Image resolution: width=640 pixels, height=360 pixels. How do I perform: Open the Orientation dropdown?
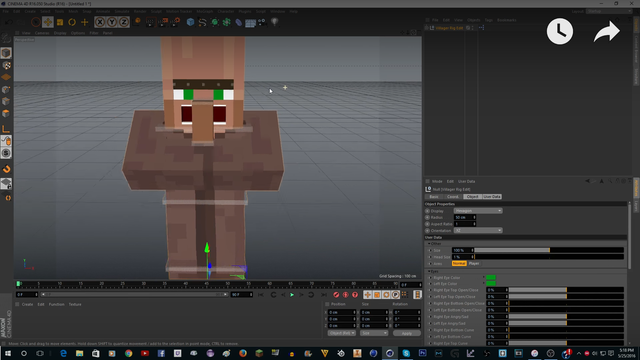478,231
